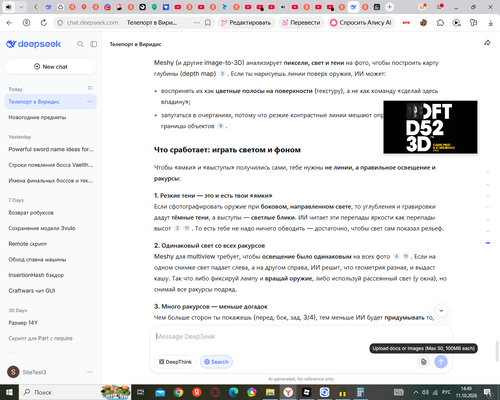Click the DeepSeek logo
This screenshot has width=500, height=400.
pyautogui.click(x=34, y=44)
